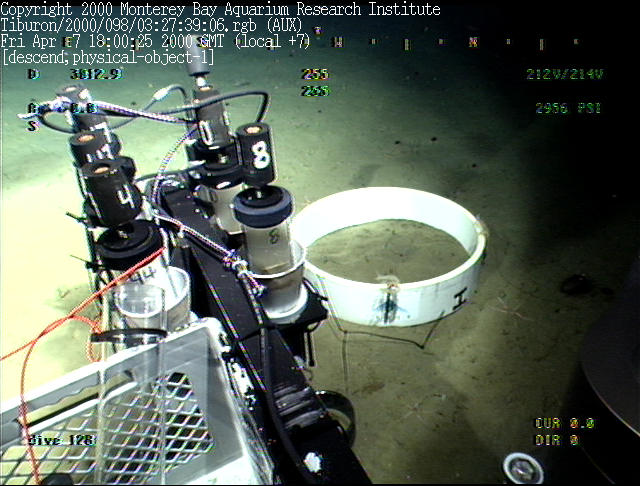Viewport: 640px width, 486px height.
Task: Click the 'CUR 0.0' current readout
Action: coord(565,423)
